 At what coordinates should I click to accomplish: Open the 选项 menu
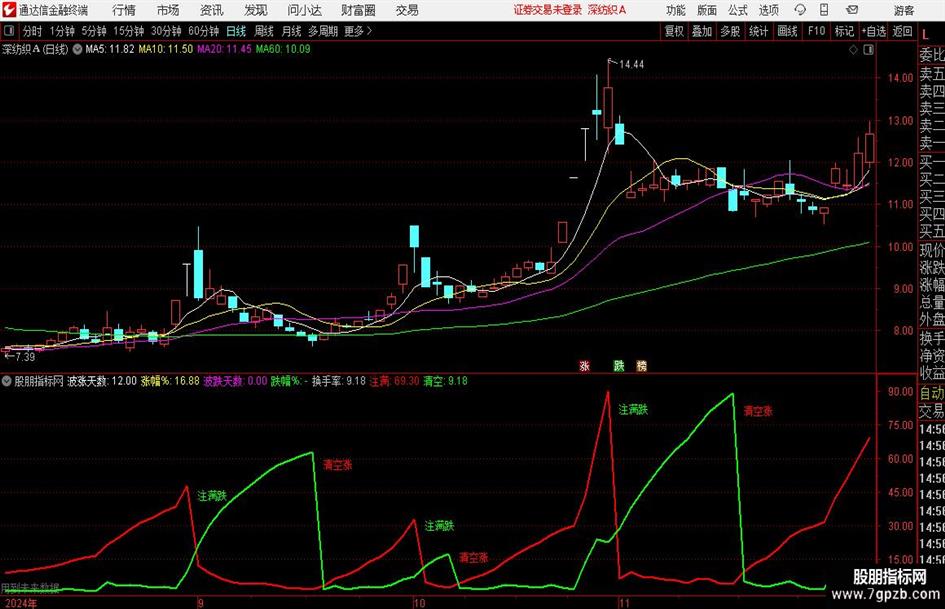[768, 10]
